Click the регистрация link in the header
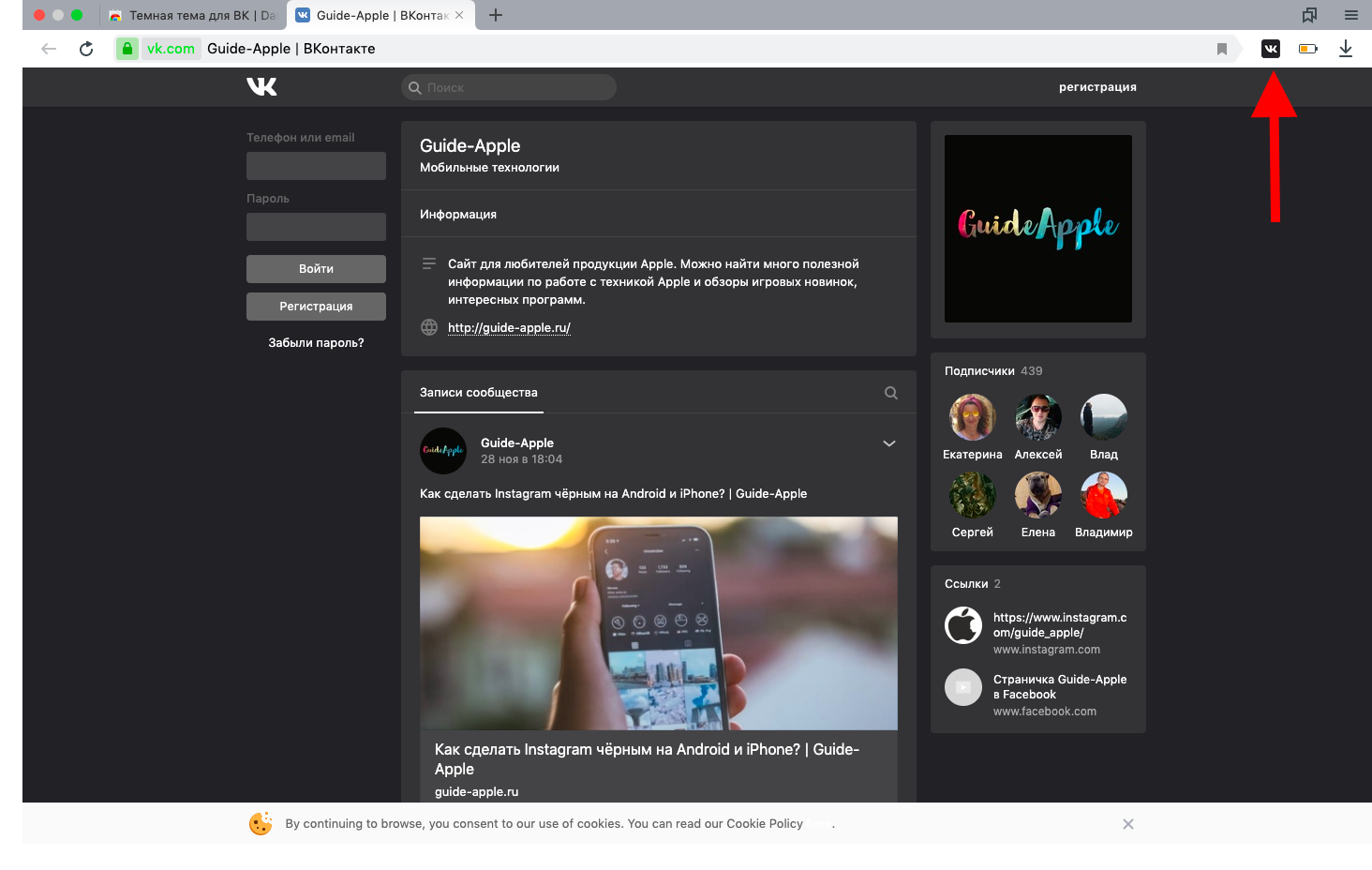1372x870 pixels. [1097, 87]
